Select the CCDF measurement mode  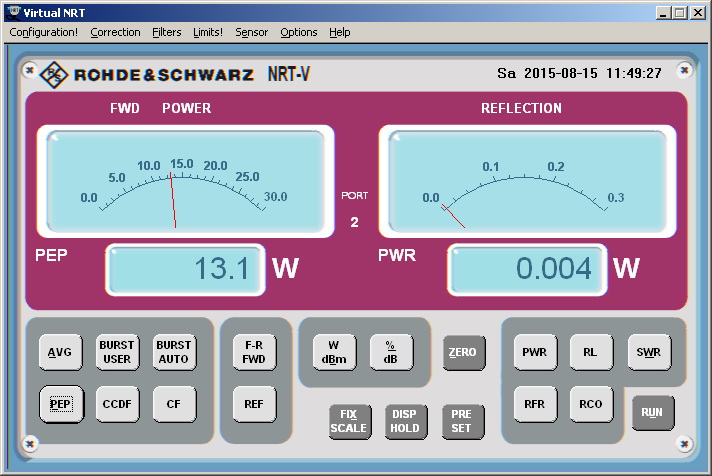click(x=117, y=404)
